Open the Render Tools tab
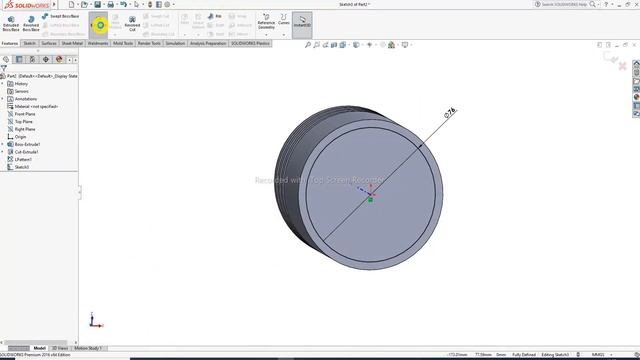This screenshot has width=640, height=360. pyautogui.click(x=149, y=43)
